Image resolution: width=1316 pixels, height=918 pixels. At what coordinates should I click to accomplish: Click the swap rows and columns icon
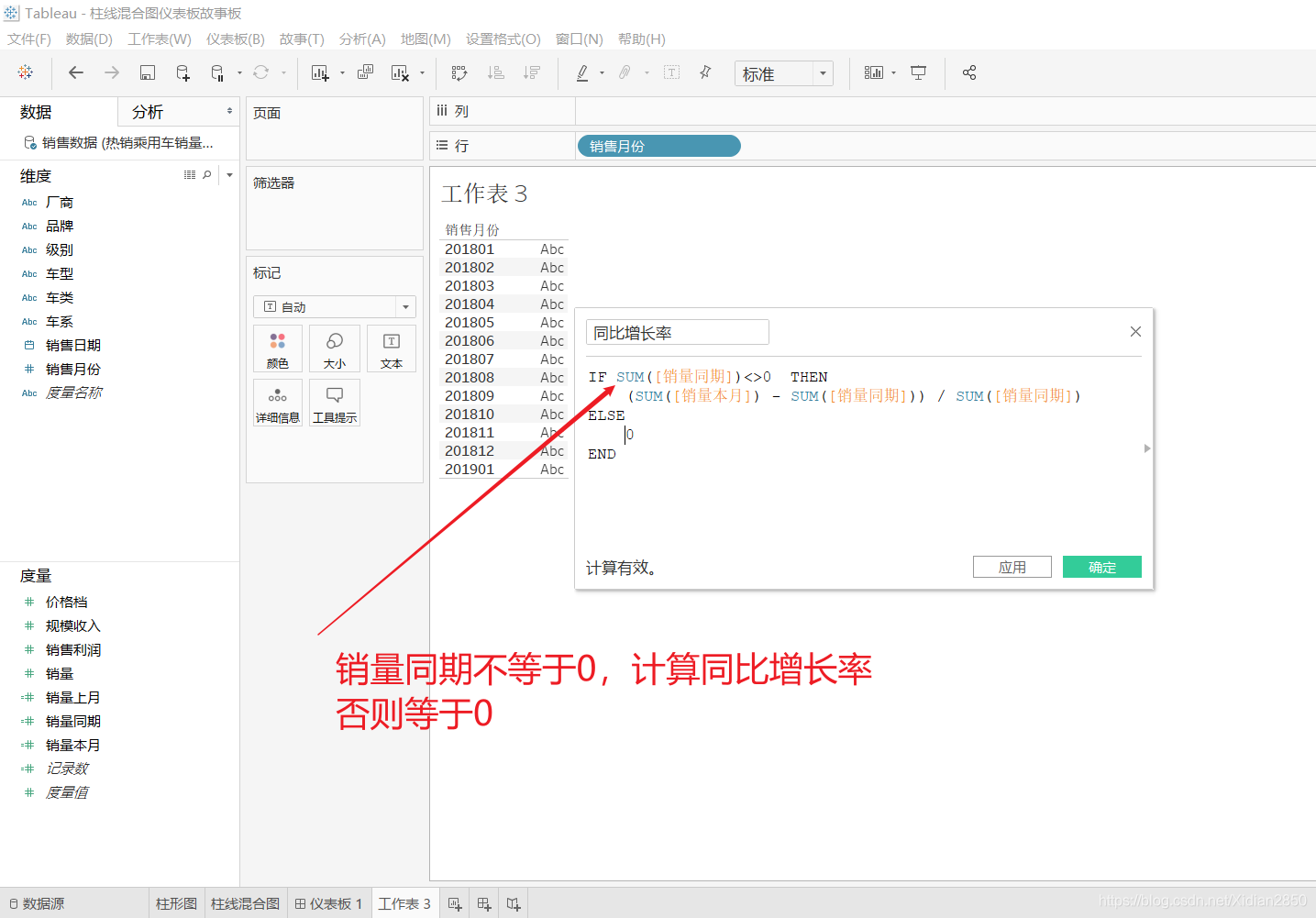(x=459, y=72)
